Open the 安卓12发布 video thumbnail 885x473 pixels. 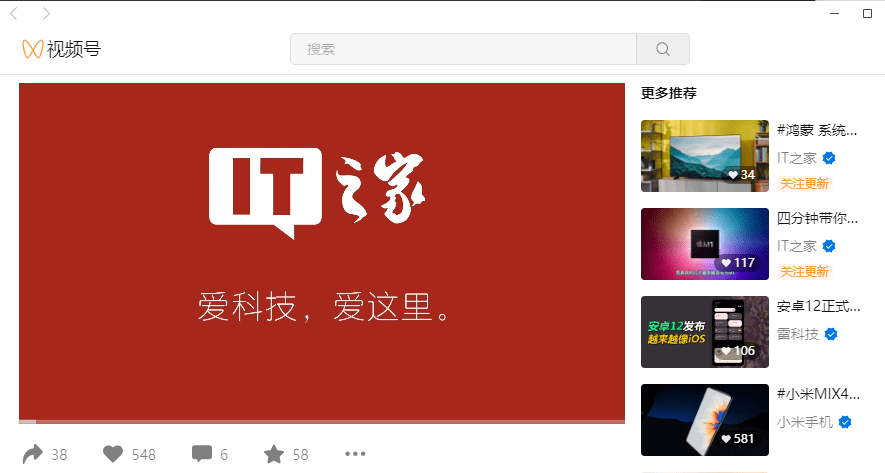pos(705,332)
